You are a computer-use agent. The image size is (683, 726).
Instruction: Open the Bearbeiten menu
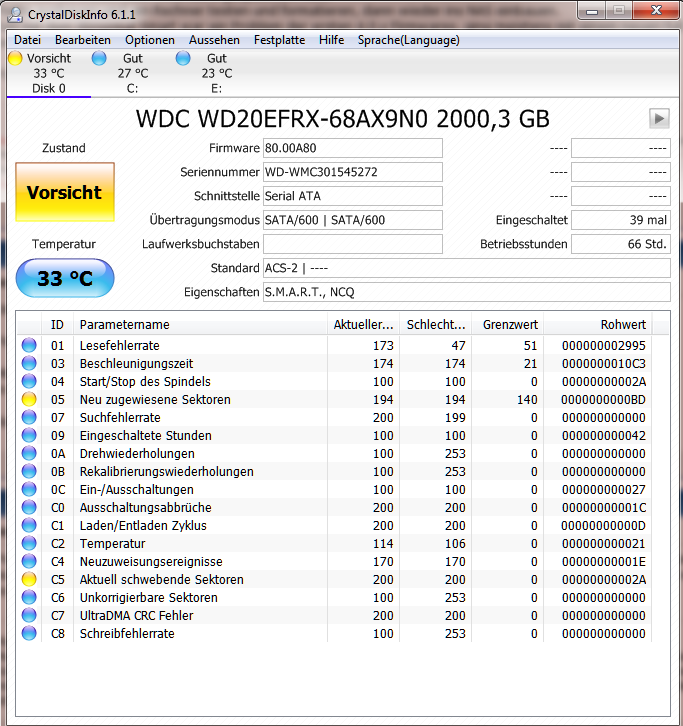(83, 40)
